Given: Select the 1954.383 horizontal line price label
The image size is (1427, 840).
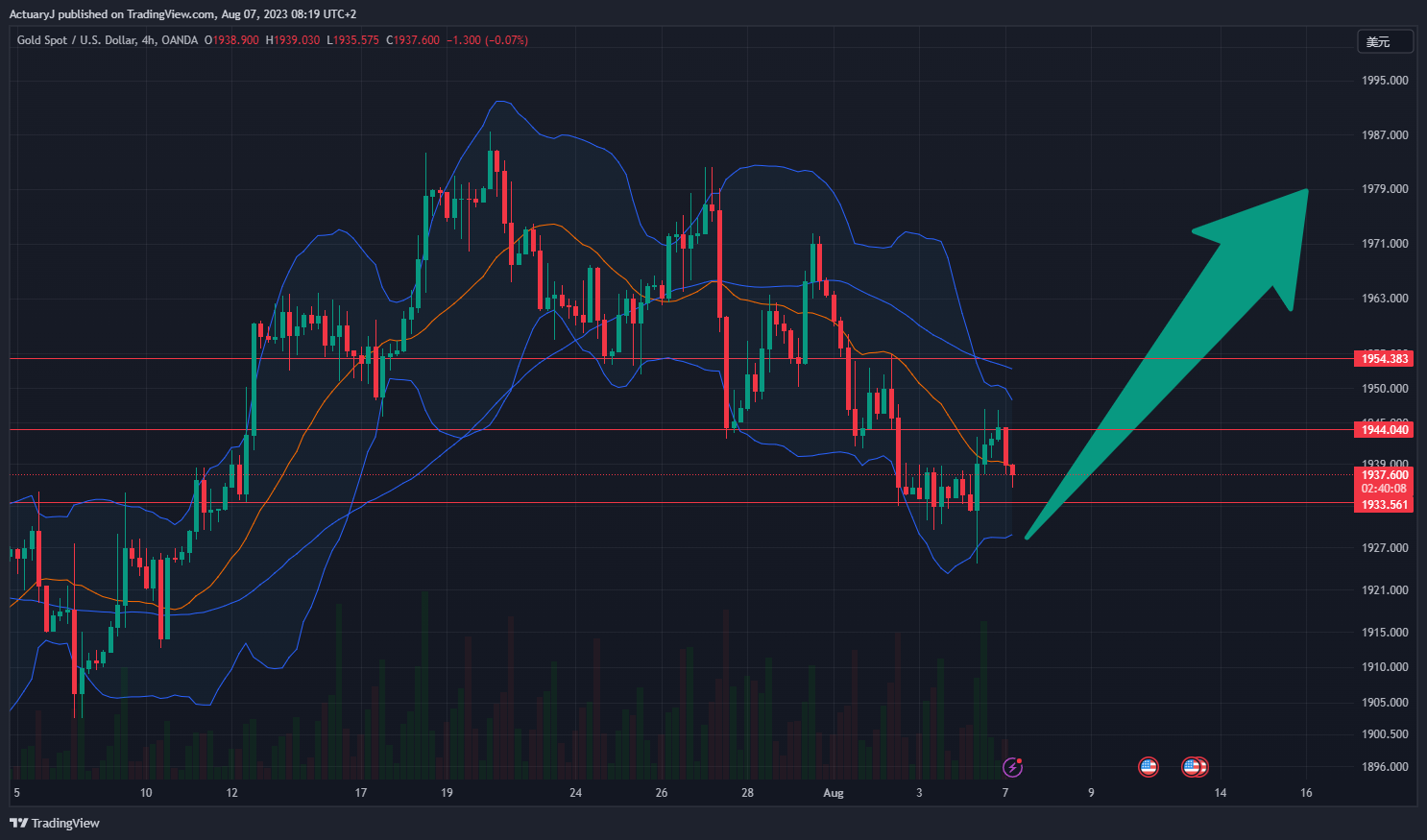Looking at the screenshot, I should [1384, 359].
